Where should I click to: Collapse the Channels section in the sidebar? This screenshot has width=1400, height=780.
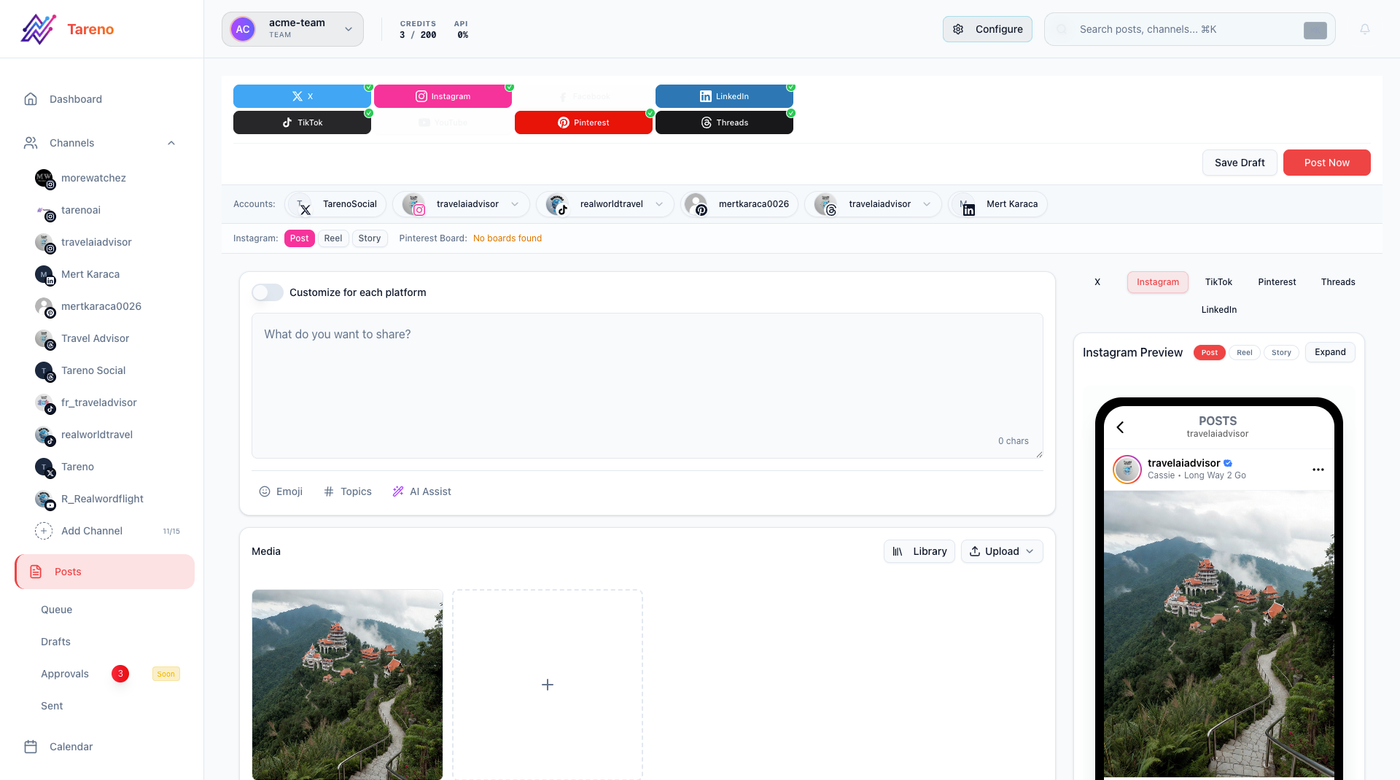pyautogui.click(x=171, y=143)
